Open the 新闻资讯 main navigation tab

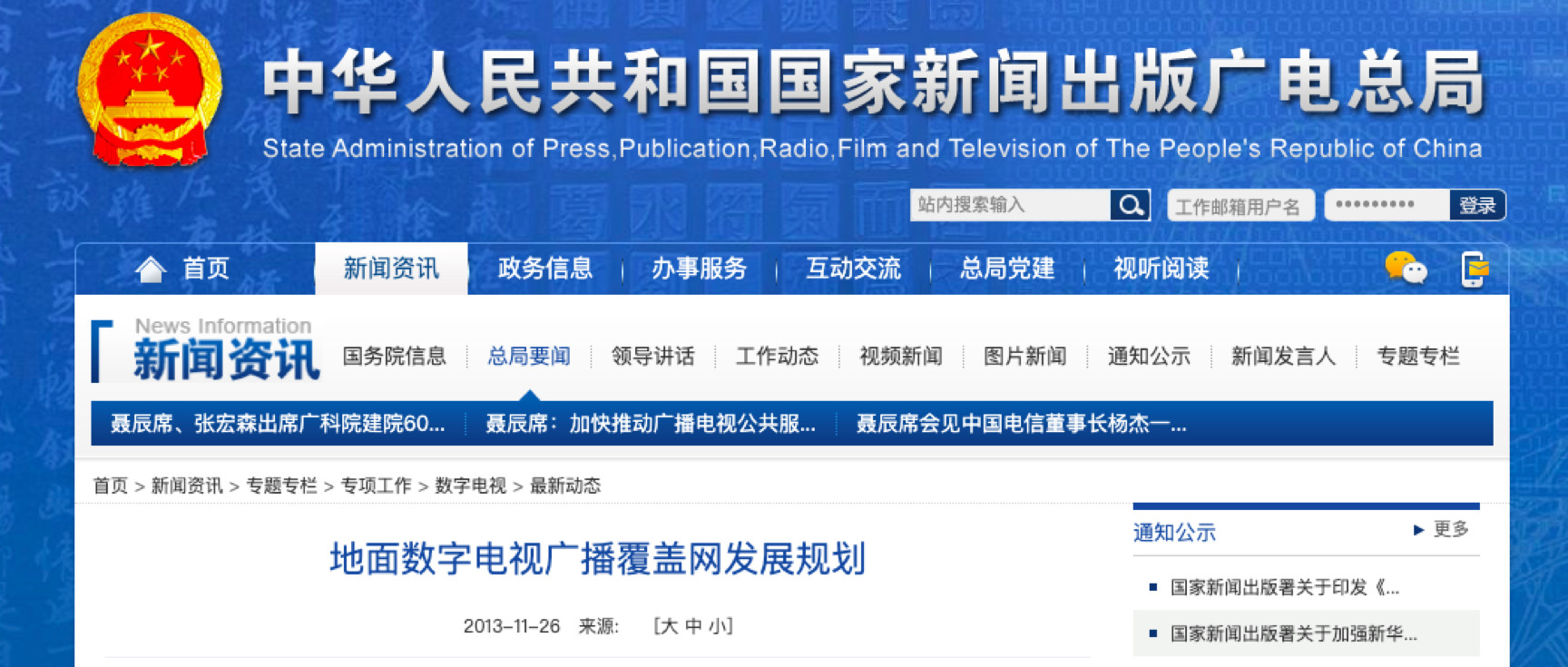(391, 269)
